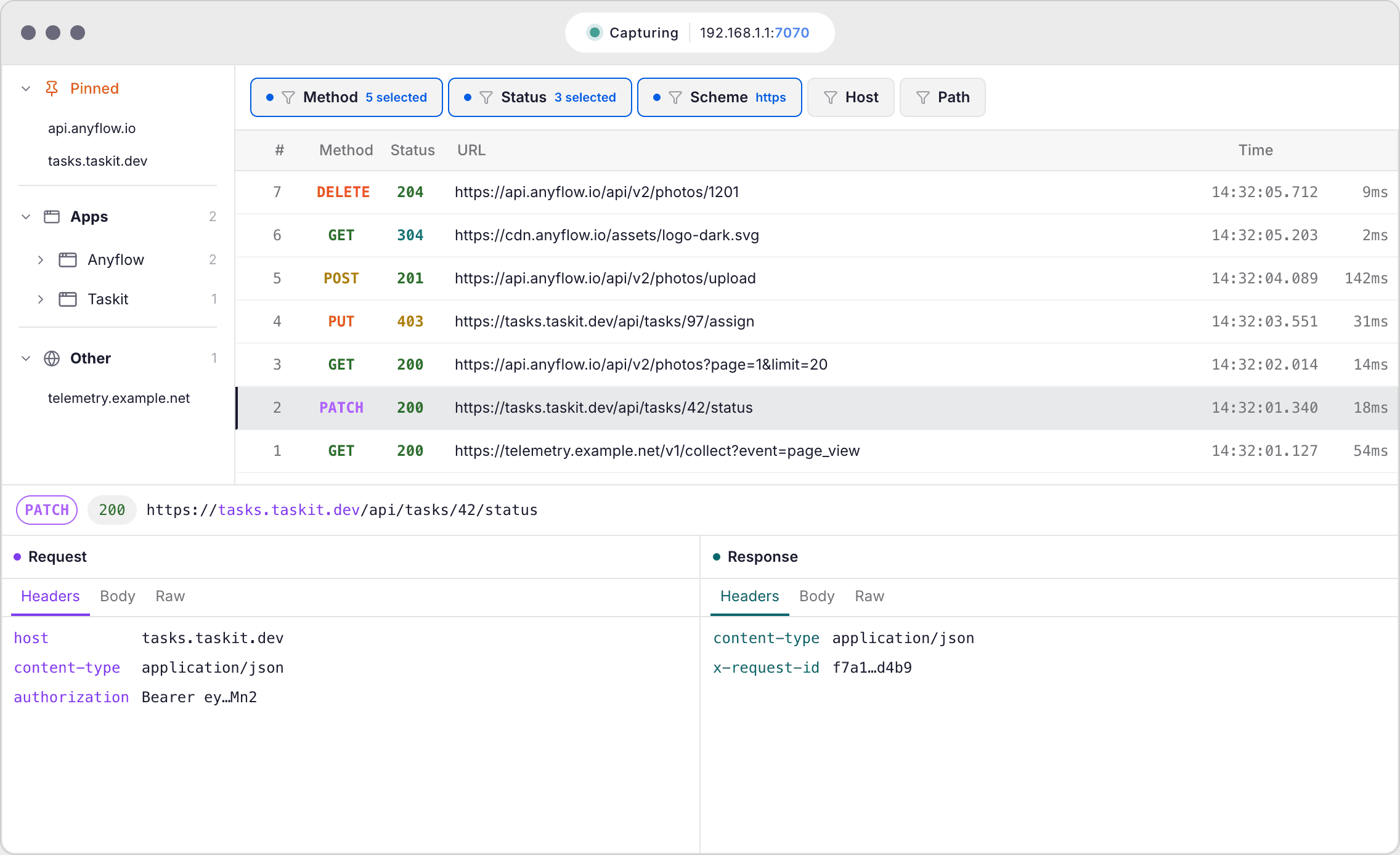Click the funnel icon in Path filter
The height and width of the screenshot is (855, 1400).
923,97
